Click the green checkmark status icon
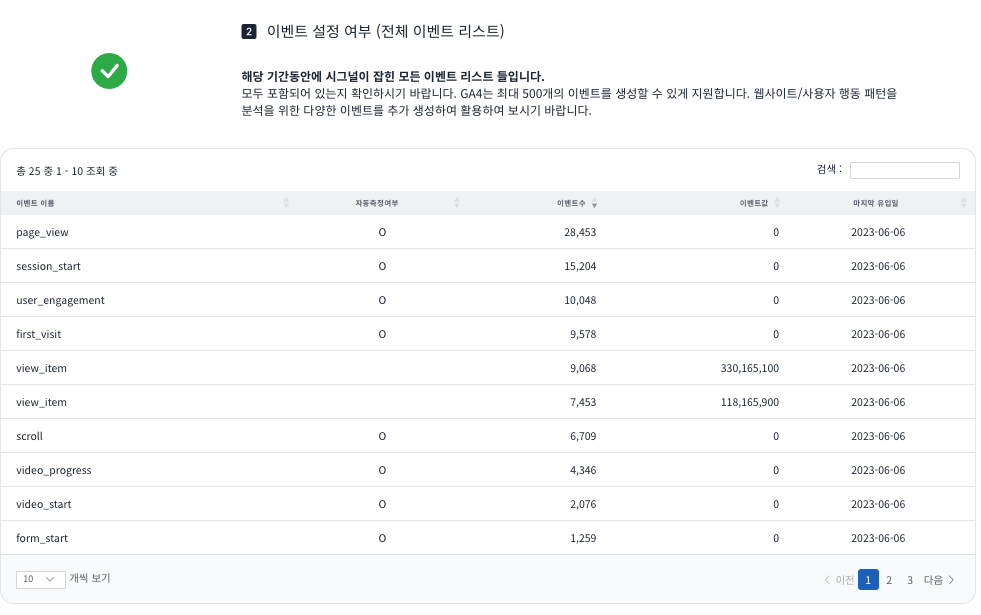 coord(108,71)
